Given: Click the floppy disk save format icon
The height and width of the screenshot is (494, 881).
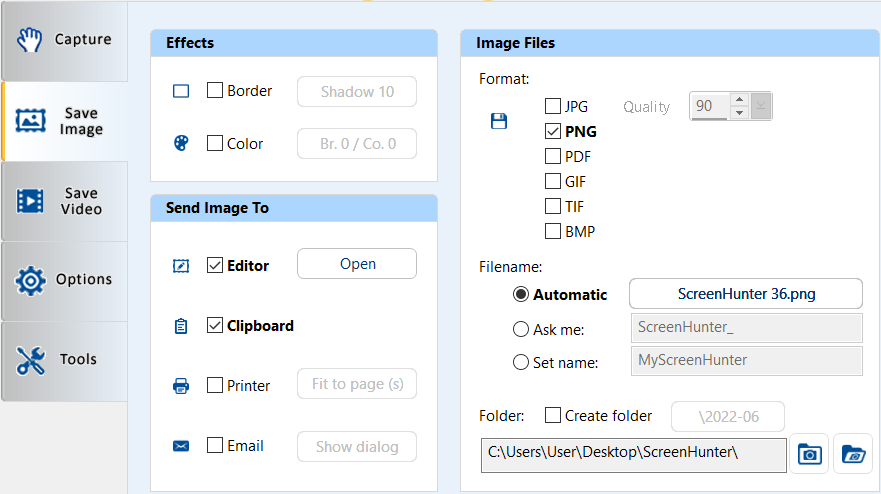Looking at the screenshot, I should tap(498, 121).
